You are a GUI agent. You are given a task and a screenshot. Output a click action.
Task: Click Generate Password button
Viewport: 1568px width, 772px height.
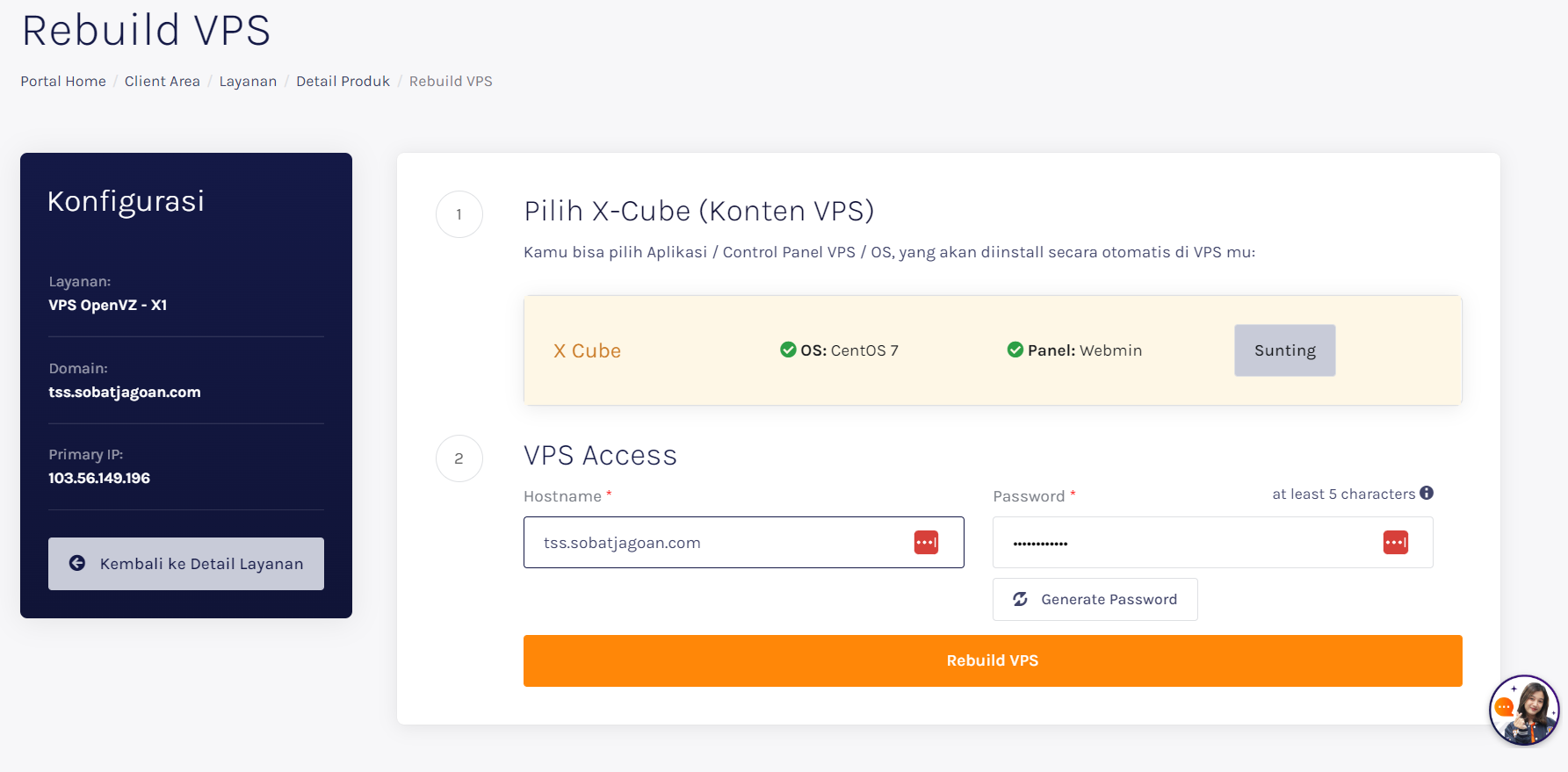point(1095,599)
